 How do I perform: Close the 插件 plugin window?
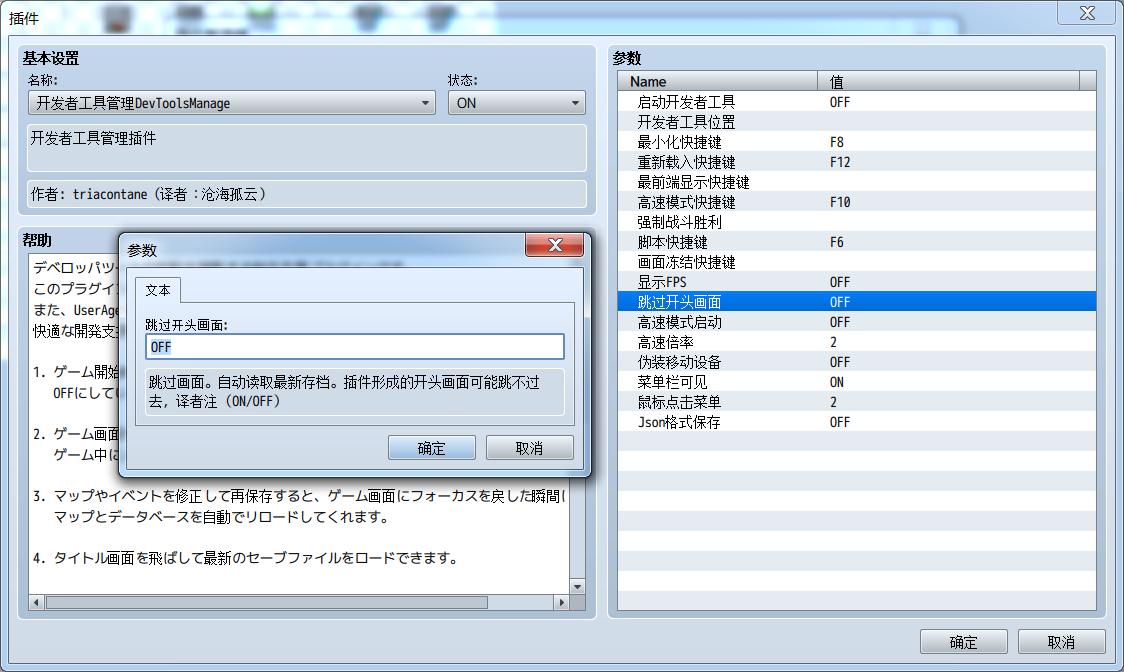(1087, 13)
